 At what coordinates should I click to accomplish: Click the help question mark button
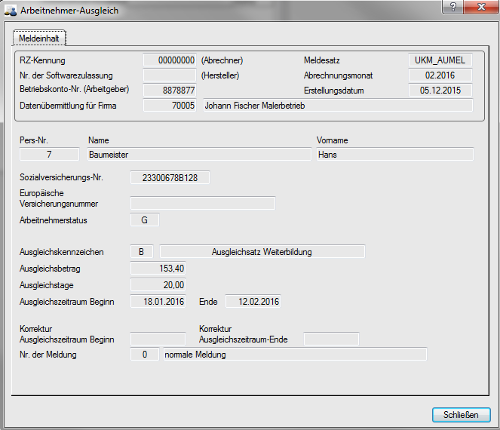[x=453, y=6]
